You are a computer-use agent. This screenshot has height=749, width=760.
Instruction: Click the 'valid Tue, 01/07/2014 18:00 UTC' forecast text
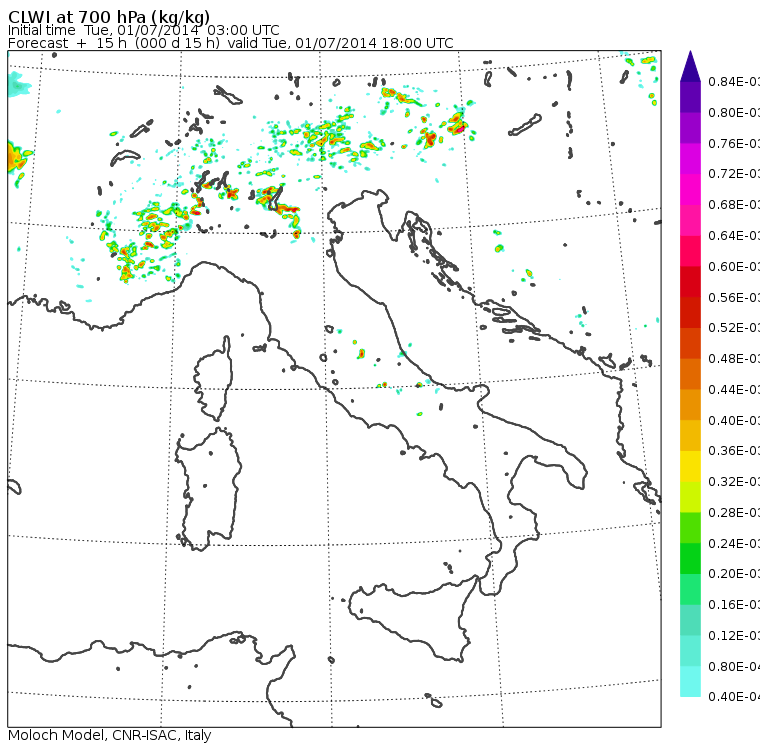[341, 43]
